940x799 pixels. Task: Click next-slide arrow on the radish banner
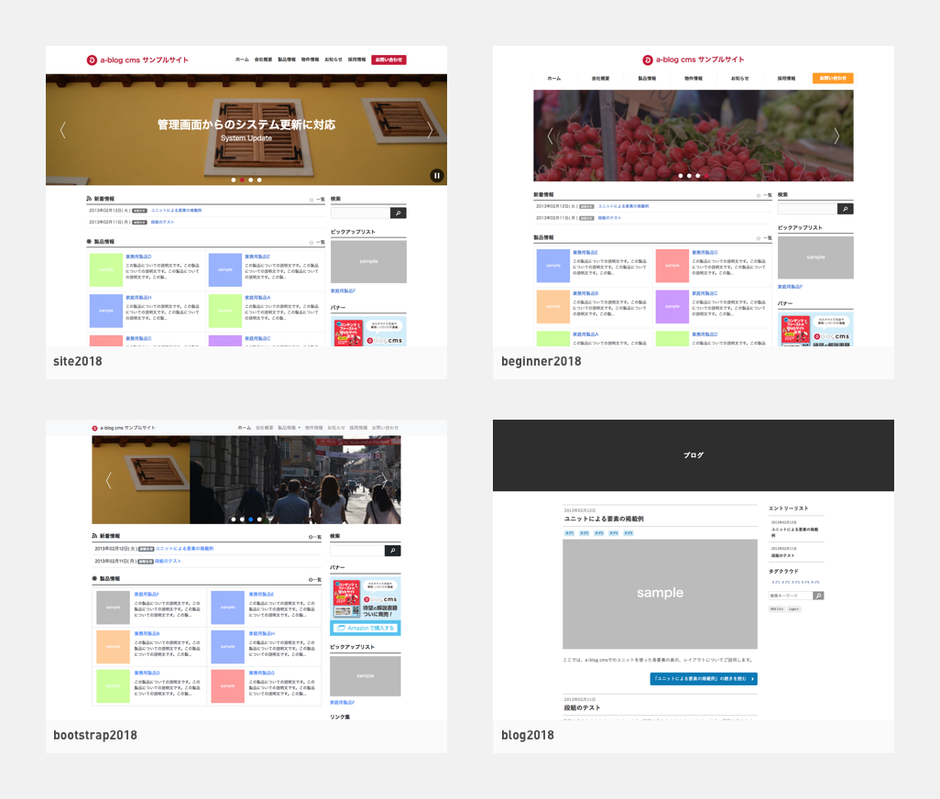pyautogui.click(x=837, y=136)
